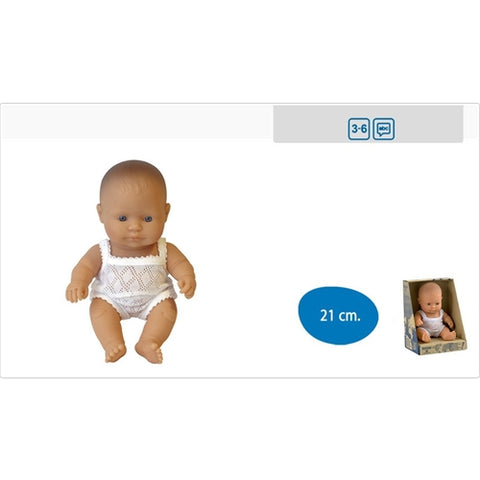This screenshot has height=480, width=480.
Task: Open the boxed doll packaging thumbnail
Action: [434, 316]
